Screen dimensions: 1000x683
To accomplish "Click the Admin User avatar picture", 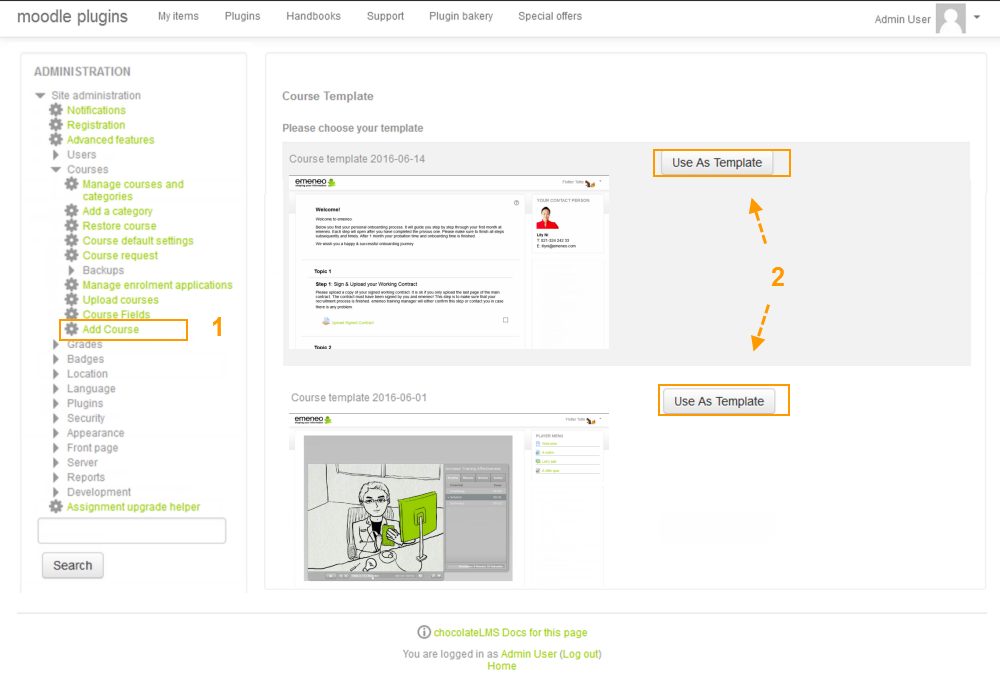I will 950,18.
